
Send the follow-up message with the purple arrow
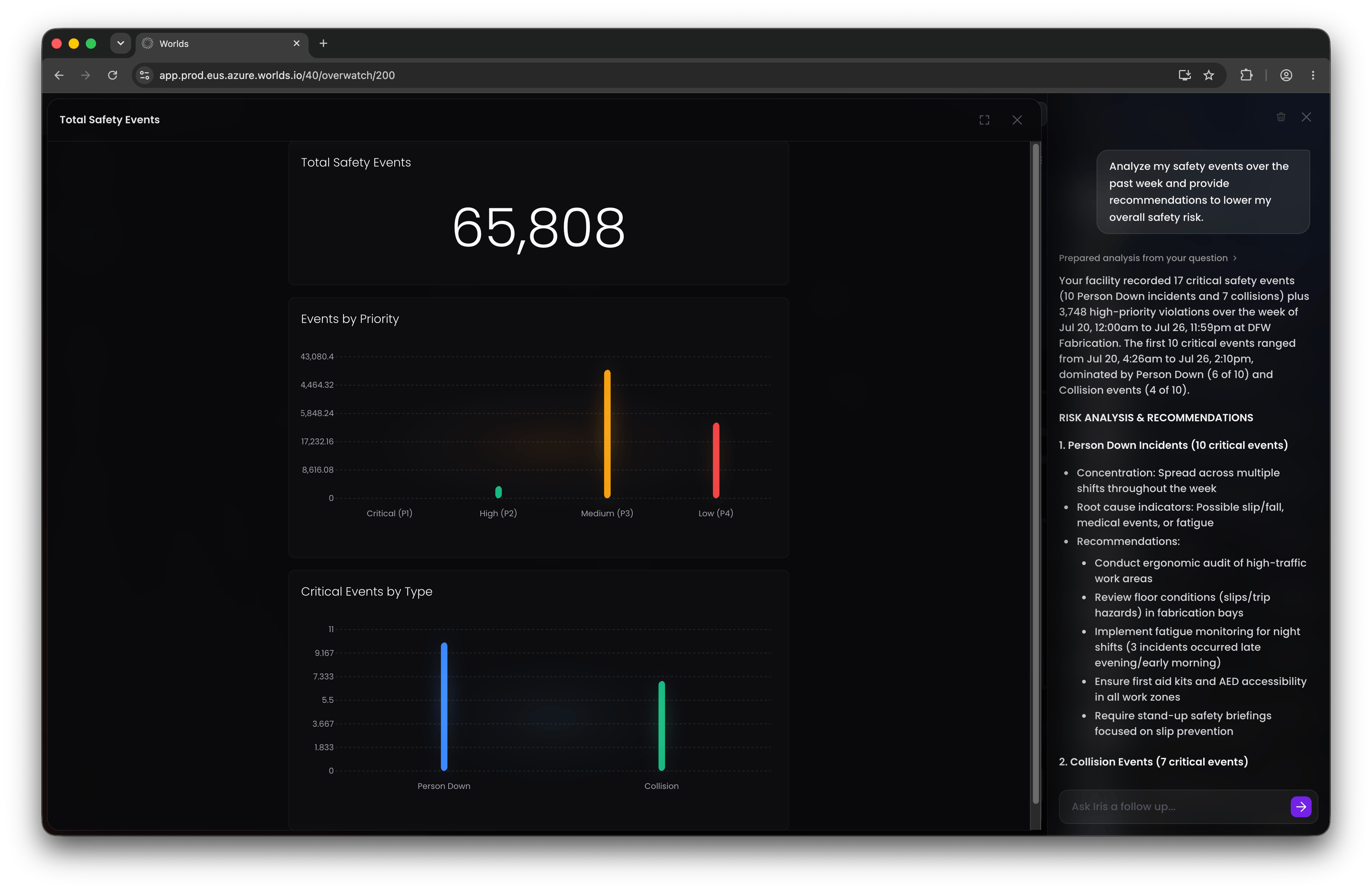pos(1300,806)
